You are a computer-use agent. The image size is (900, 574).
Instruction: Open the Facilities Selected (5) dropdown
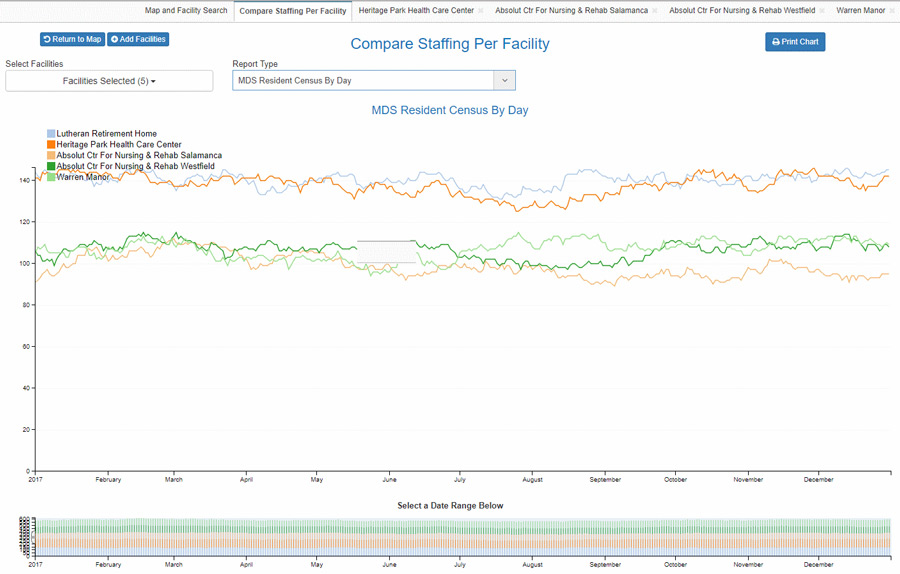pyautogui.click(x=109, y=81)
